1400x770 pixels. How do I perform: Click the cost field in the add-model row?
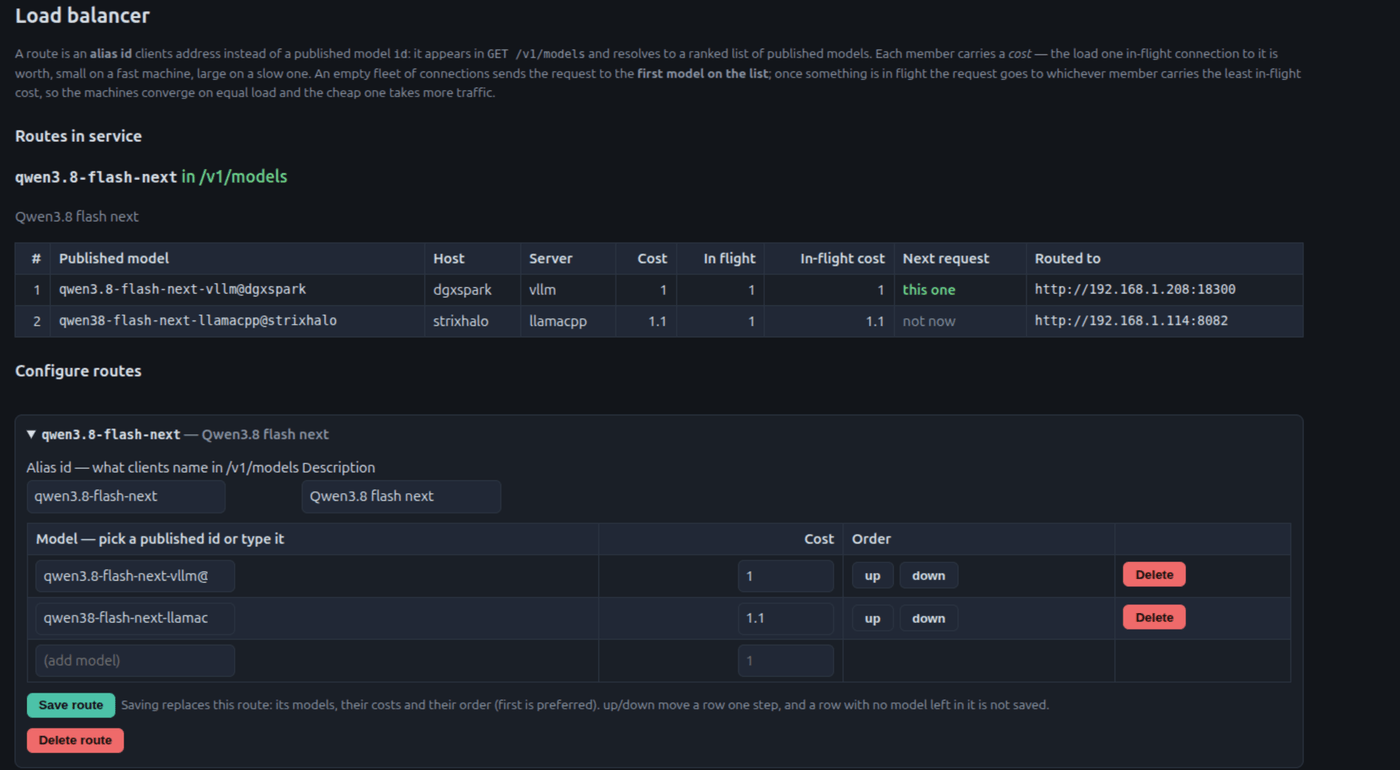point(786,661)
